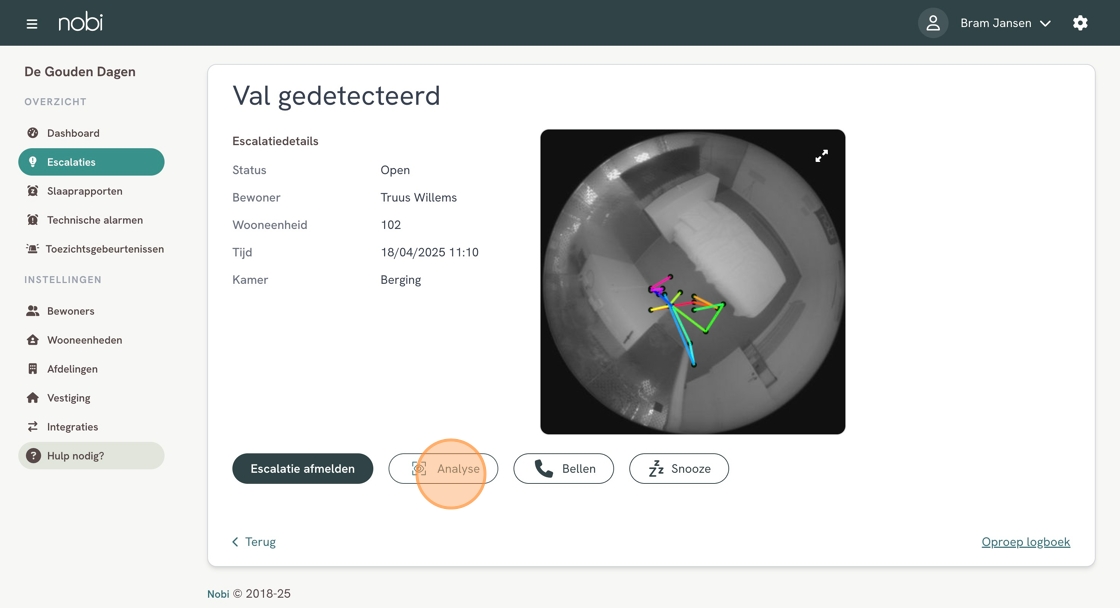The height and width of the screenshot is (608, 1120).
Task: Open Slaaprapporten in the sidebar
Action: click(84, 191)
